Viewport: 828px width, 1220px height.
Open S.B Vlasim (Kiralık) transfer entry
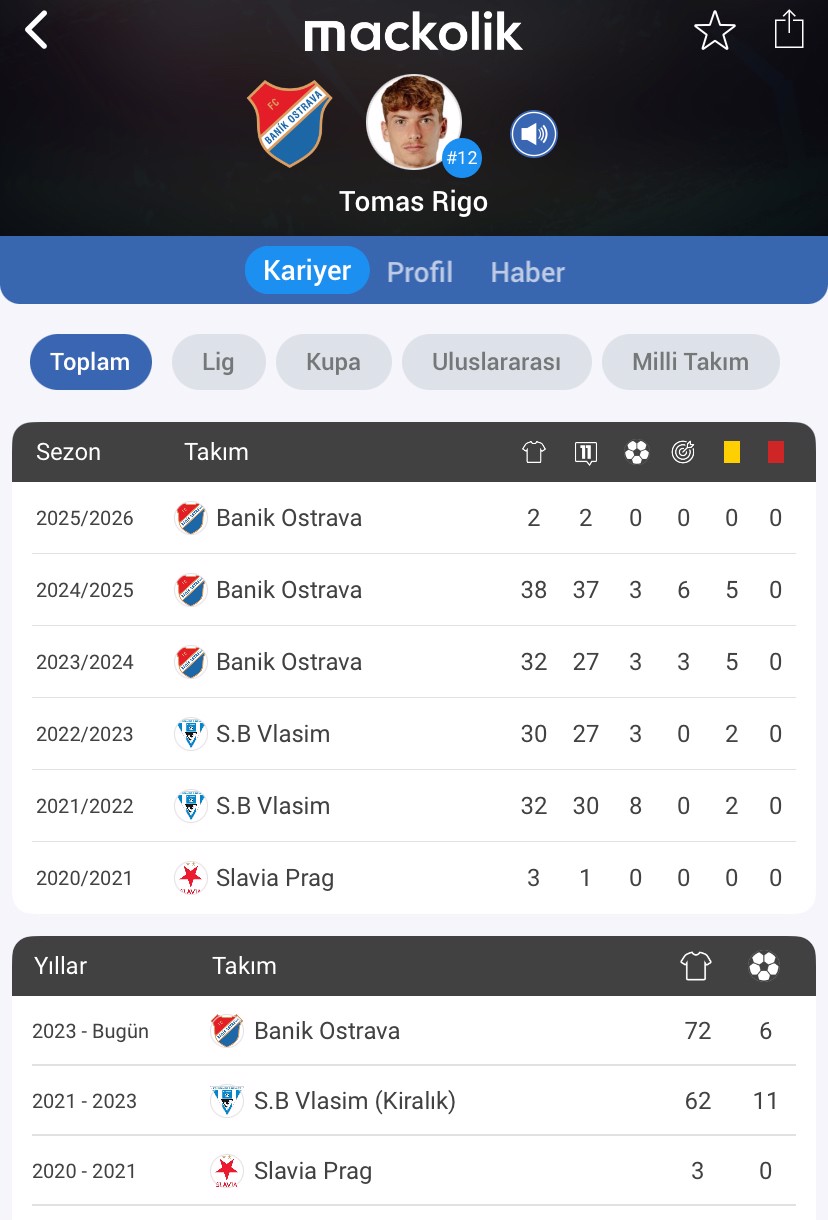point(355,1101)
